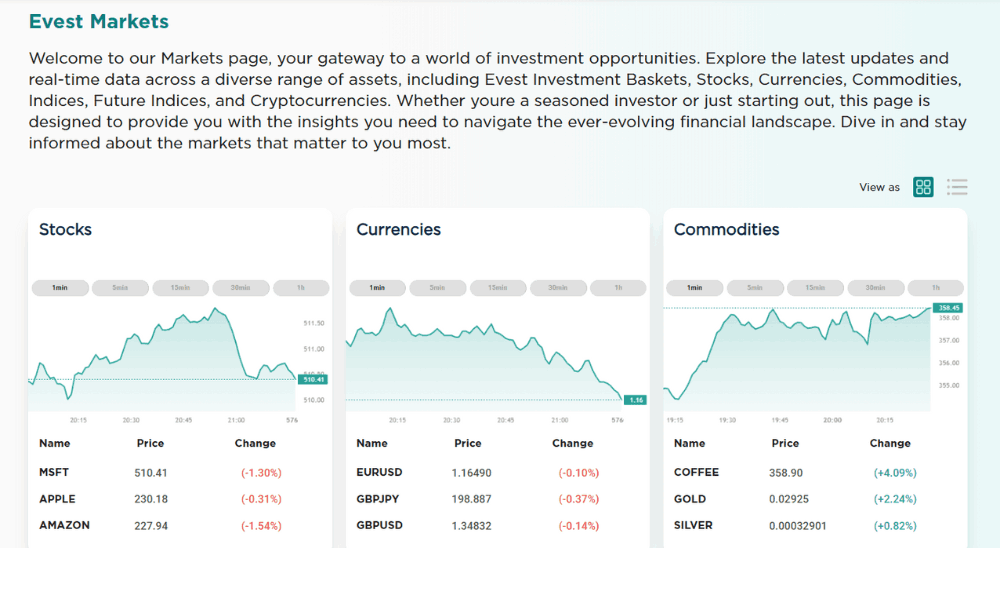This screenshot has width=1000, height=600.
Task: Click the Stocks card heading
Action: click(65, 230)
